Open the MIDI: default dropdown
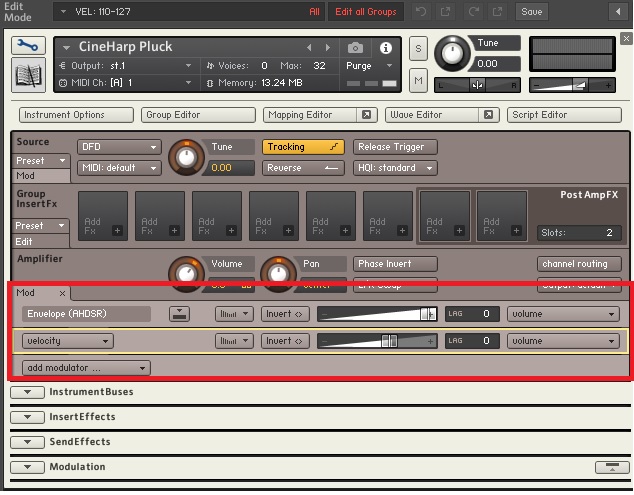 pos(119,168)
